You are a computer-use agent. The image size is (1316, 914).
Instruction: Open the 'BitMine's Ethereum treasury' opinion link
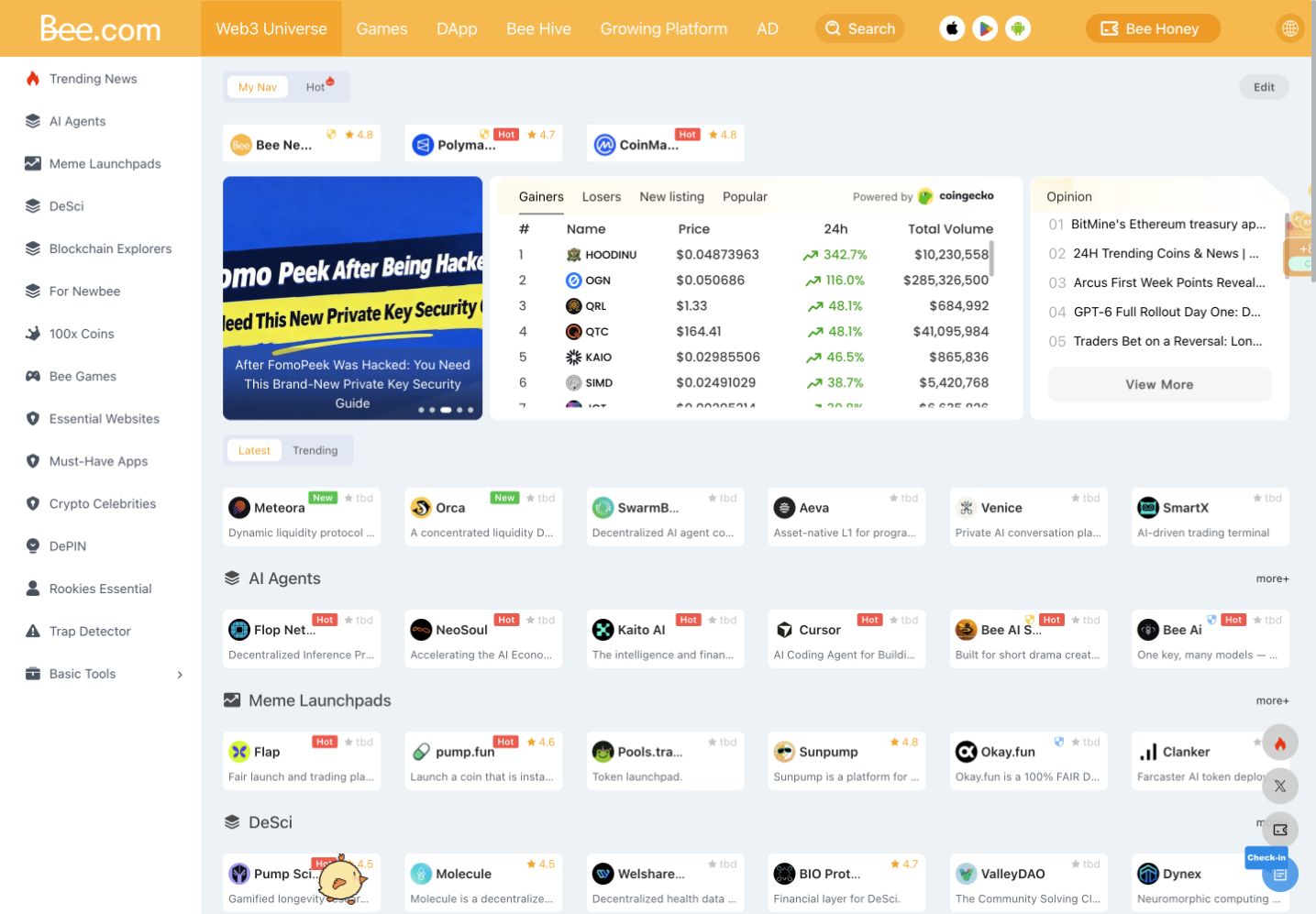point(1167,224)
